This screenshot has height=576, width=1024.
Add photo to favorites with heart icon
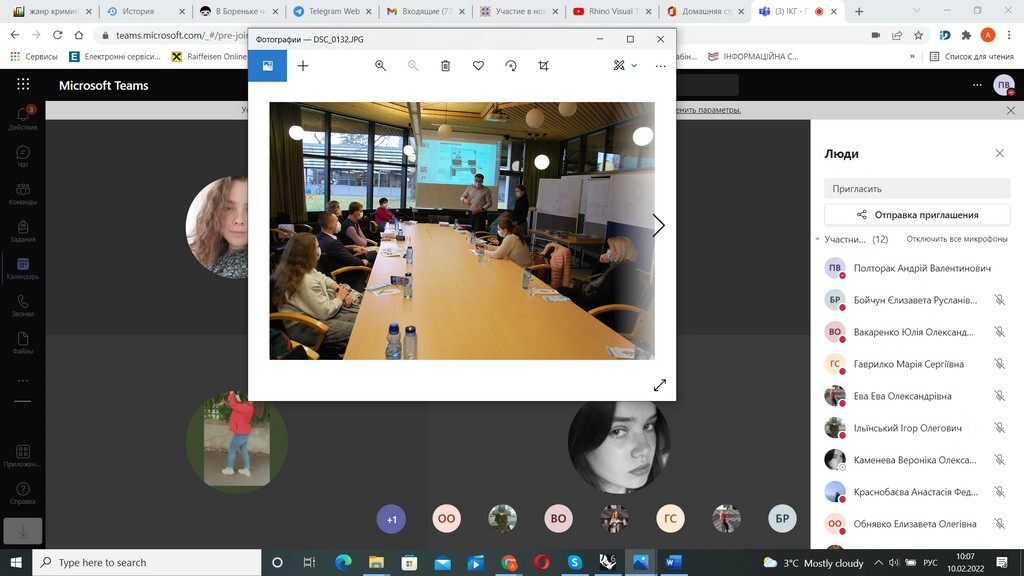pos(478,65)
